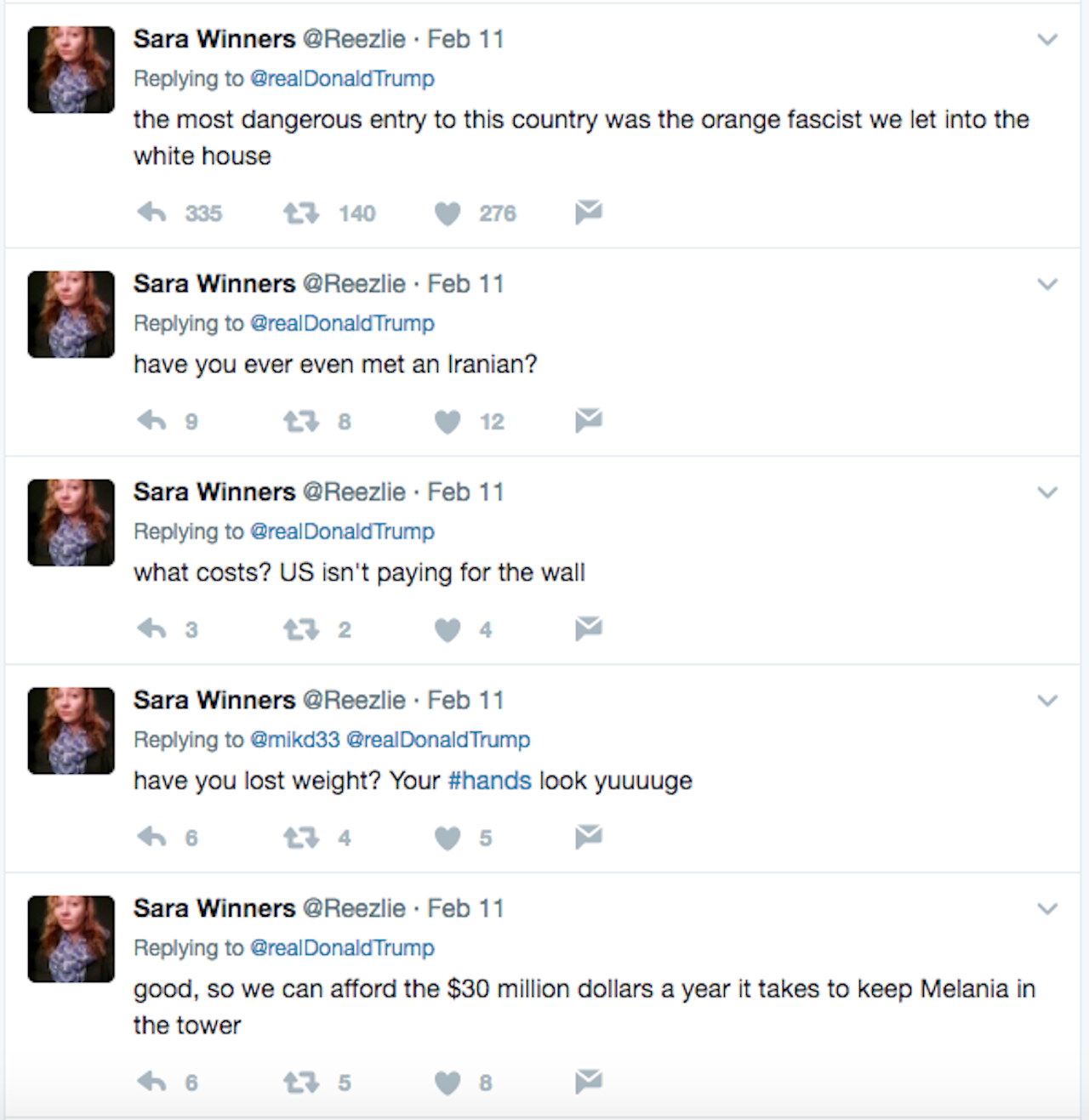Retweet the 'what costs?' tweet
Screen dimensions: 1089x1120
(x=298, y=629)
